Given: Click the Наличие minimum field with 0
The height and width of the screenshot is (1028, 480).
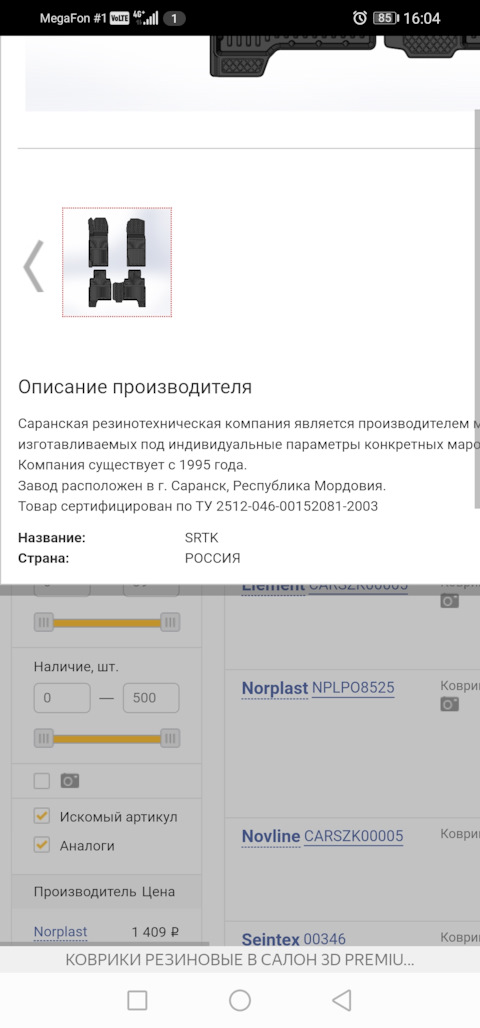Looking at the screenshot, I should pos(62,698).
